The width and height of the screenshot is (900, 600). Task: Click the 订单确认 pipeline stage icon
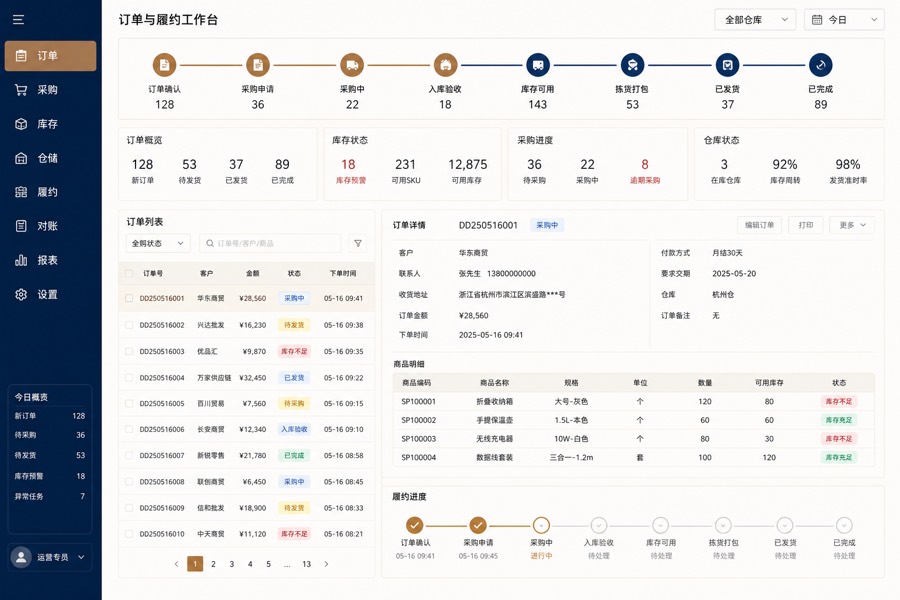click(x=164, y=65)
